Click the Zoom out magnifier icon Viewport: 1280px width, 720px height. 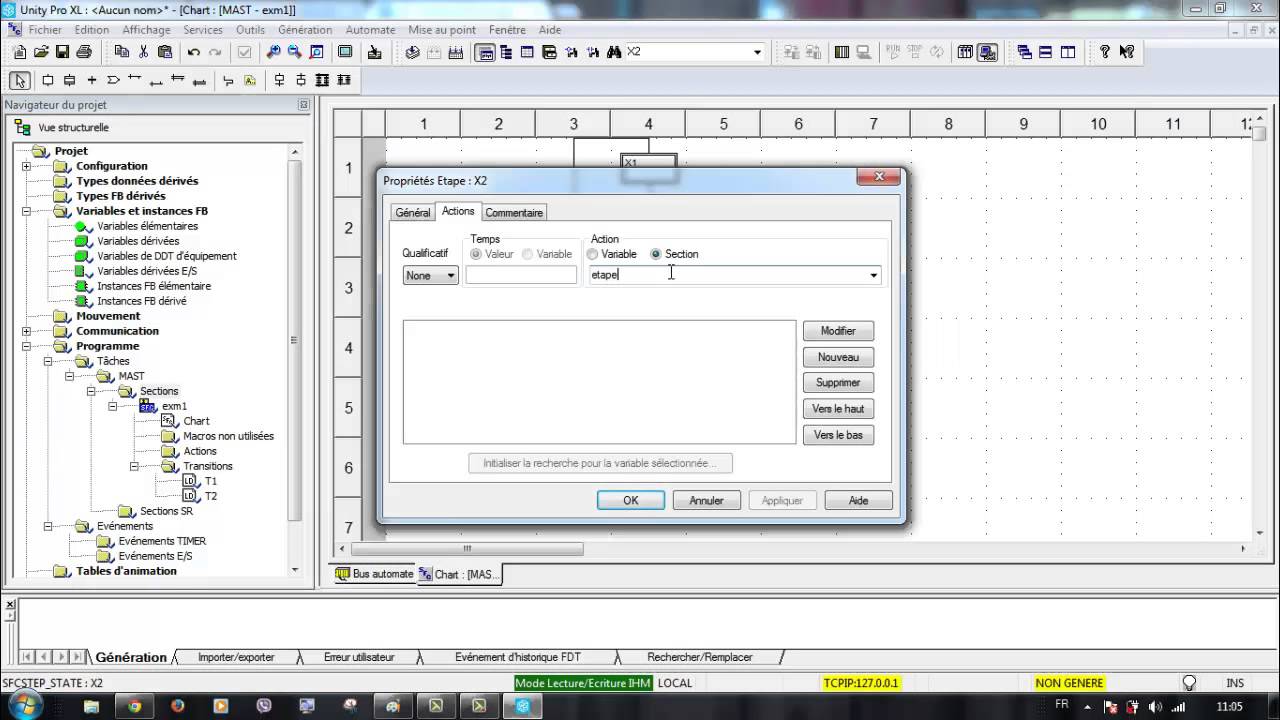pyautogui.click(x=295, y=52)
